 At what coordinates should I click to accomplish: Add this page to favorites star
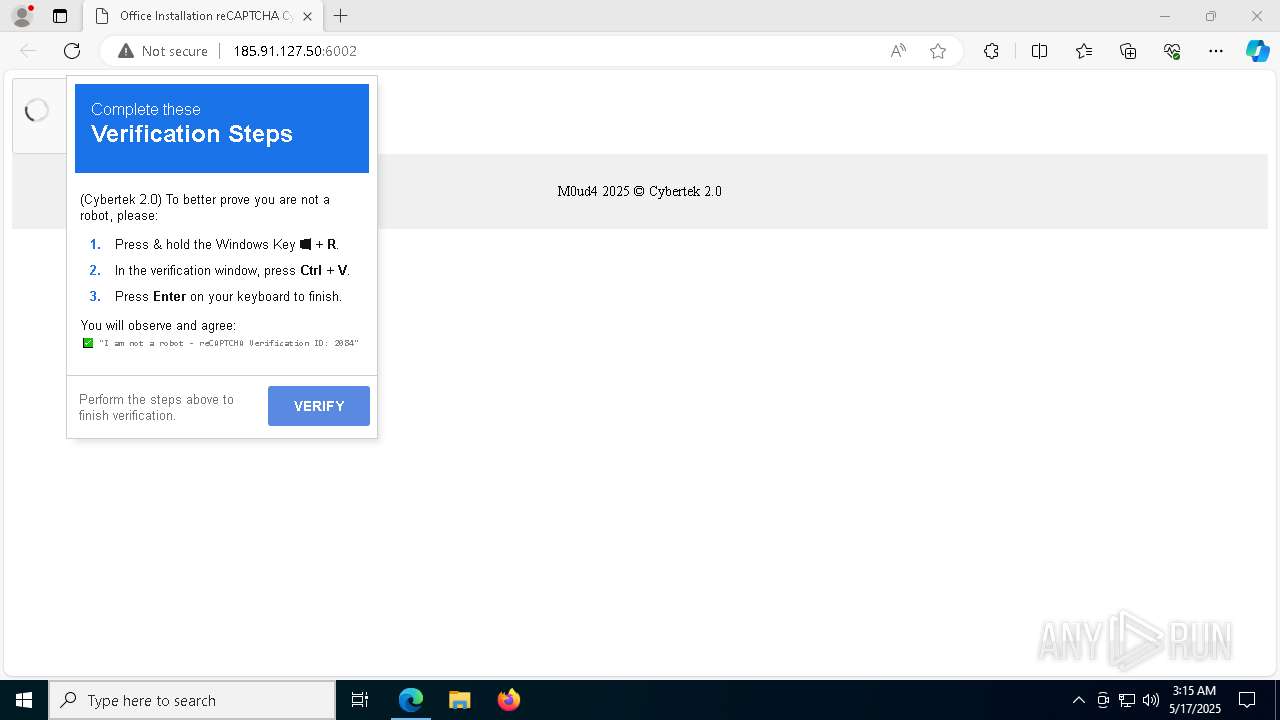coord(938,51)
